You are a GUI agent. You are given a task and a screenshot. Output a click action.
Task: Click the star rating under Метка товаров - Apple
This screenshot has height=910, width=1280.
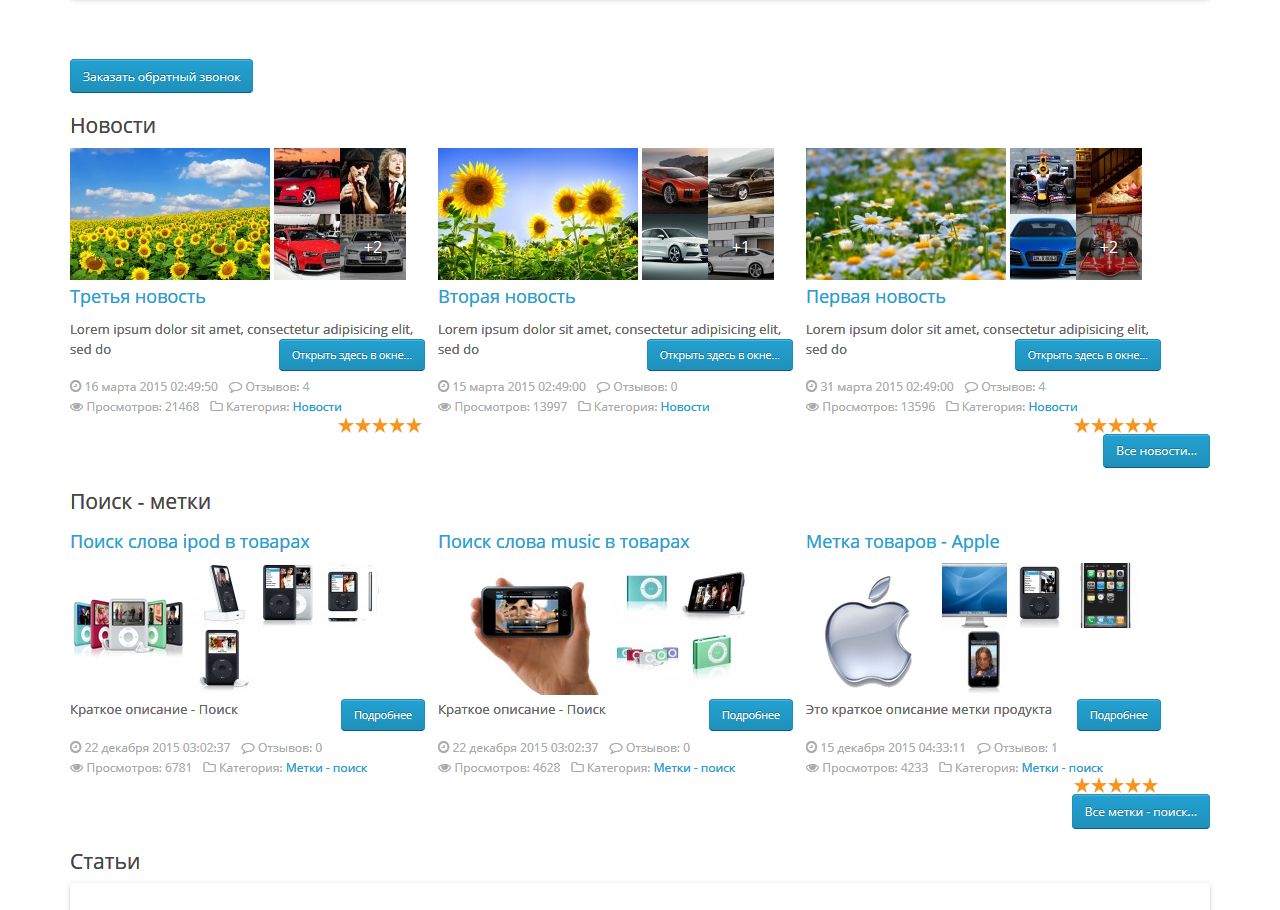1116,786
